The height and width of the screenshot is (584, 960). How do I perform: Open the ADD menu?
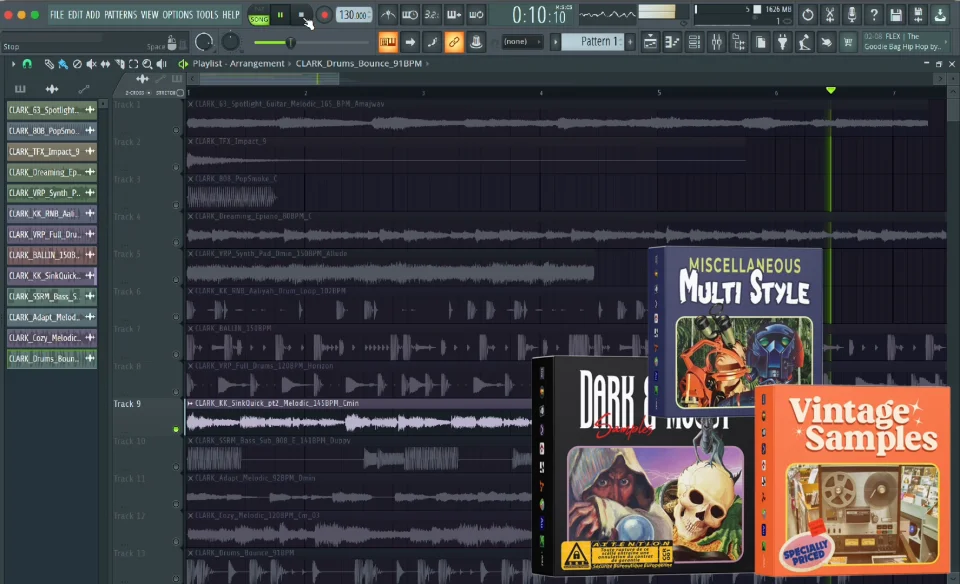93,15
